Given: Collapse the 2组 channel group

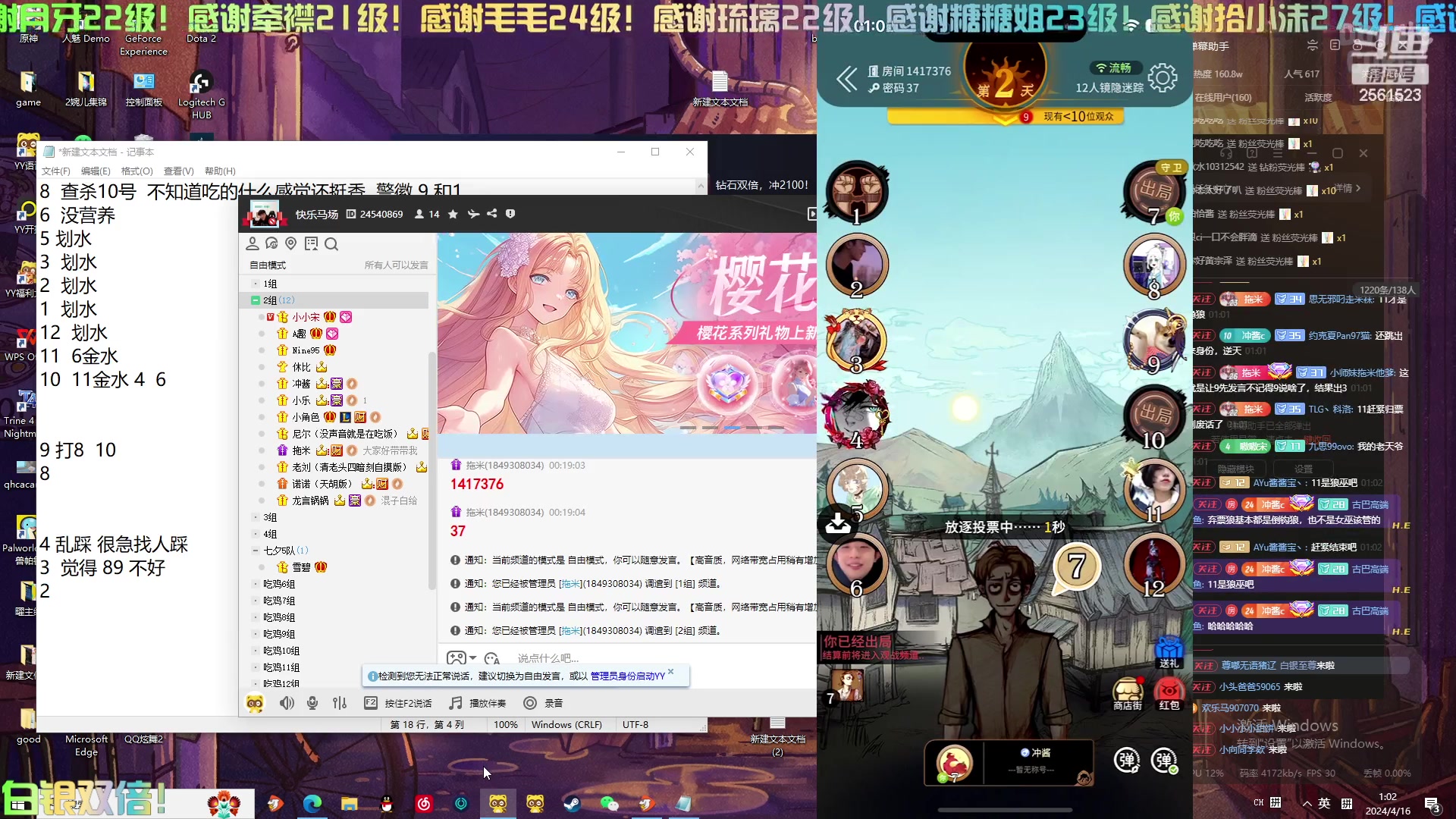Looking at the screenshot, I should click(x=256, y=300).
